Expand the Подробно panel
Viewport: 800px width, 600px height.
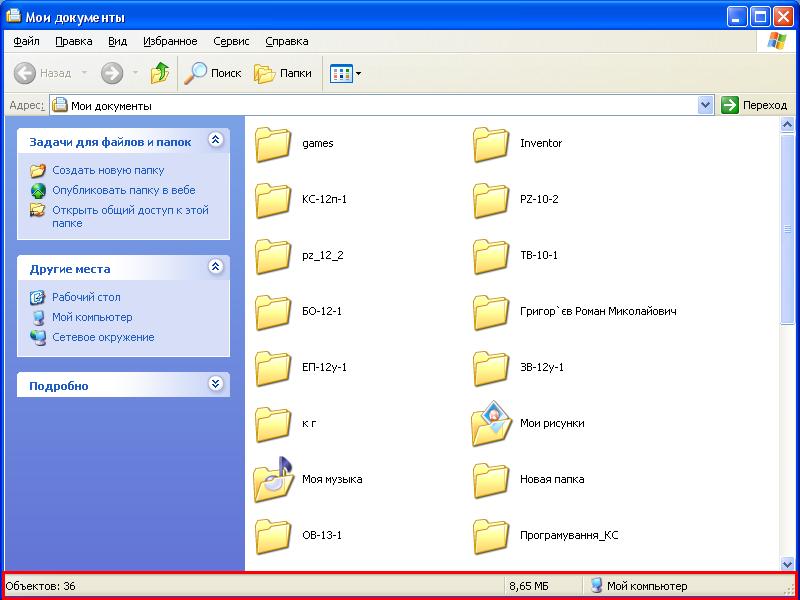(x=216, y=383)
